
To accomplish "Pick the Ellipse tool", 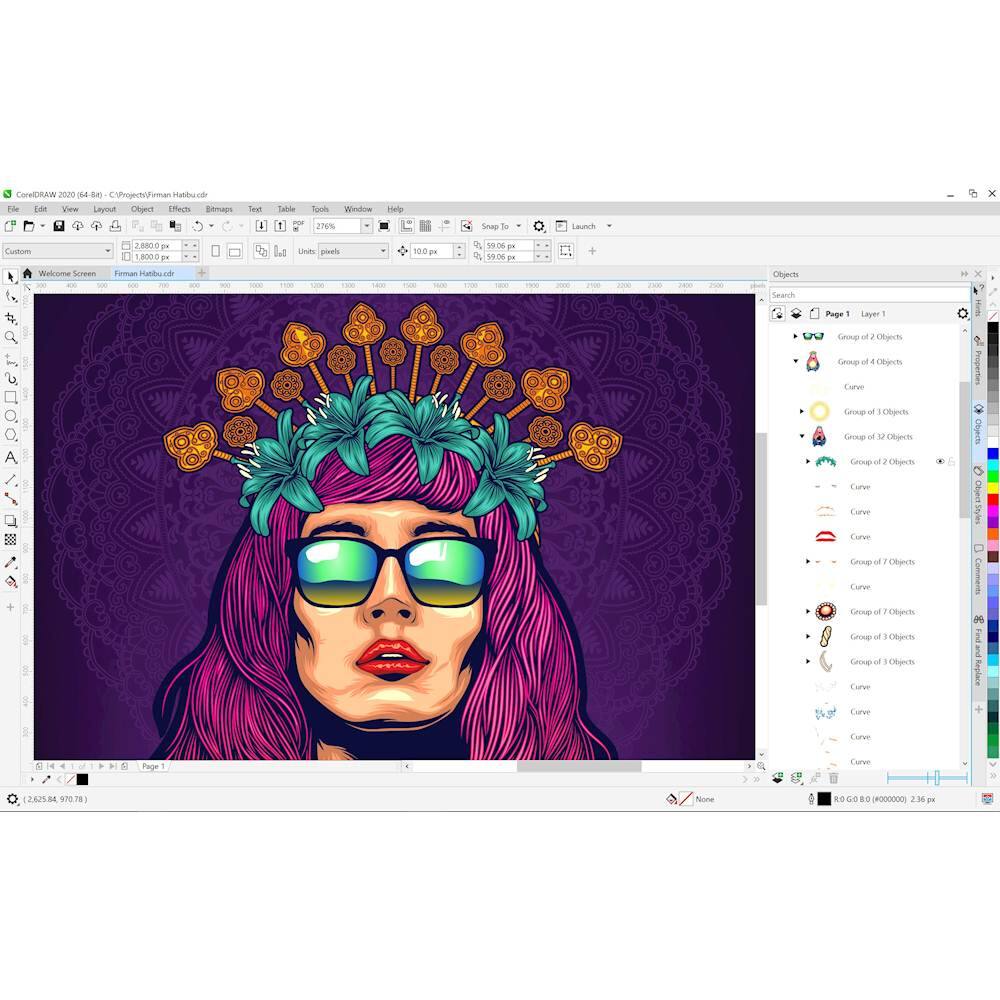I will 11,416.
